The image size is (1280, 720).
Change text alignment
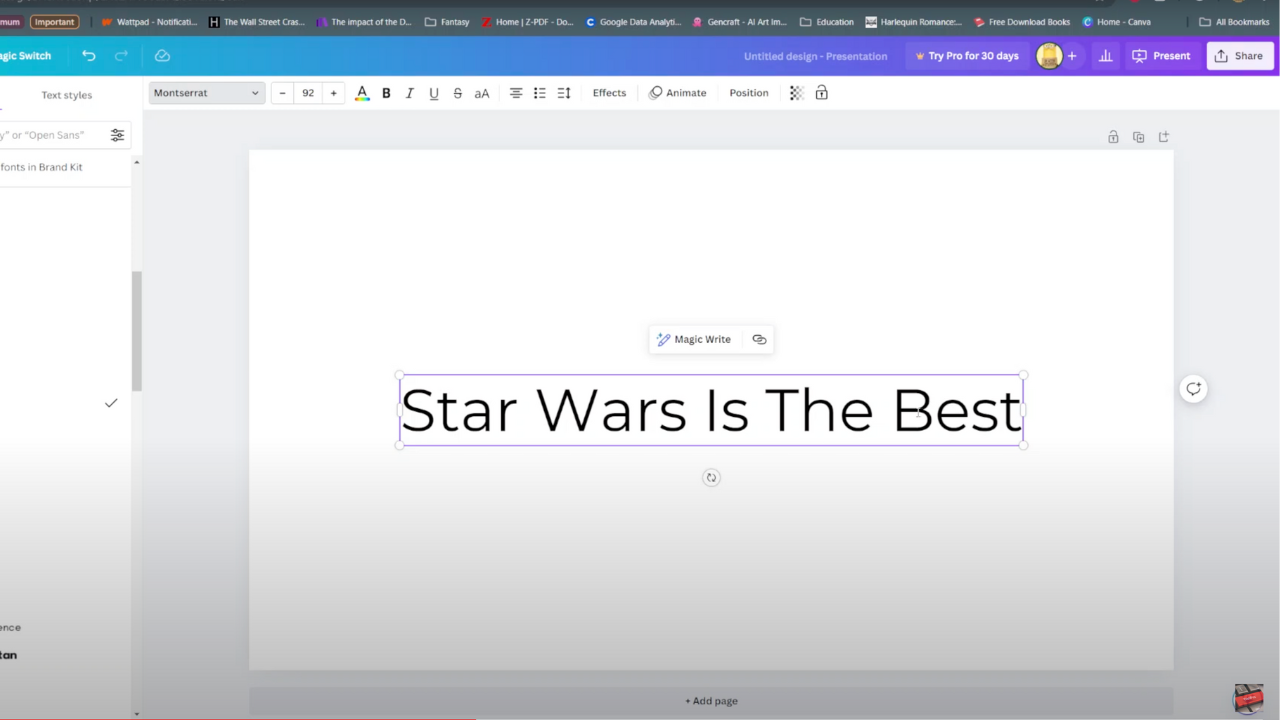(516, 93)
